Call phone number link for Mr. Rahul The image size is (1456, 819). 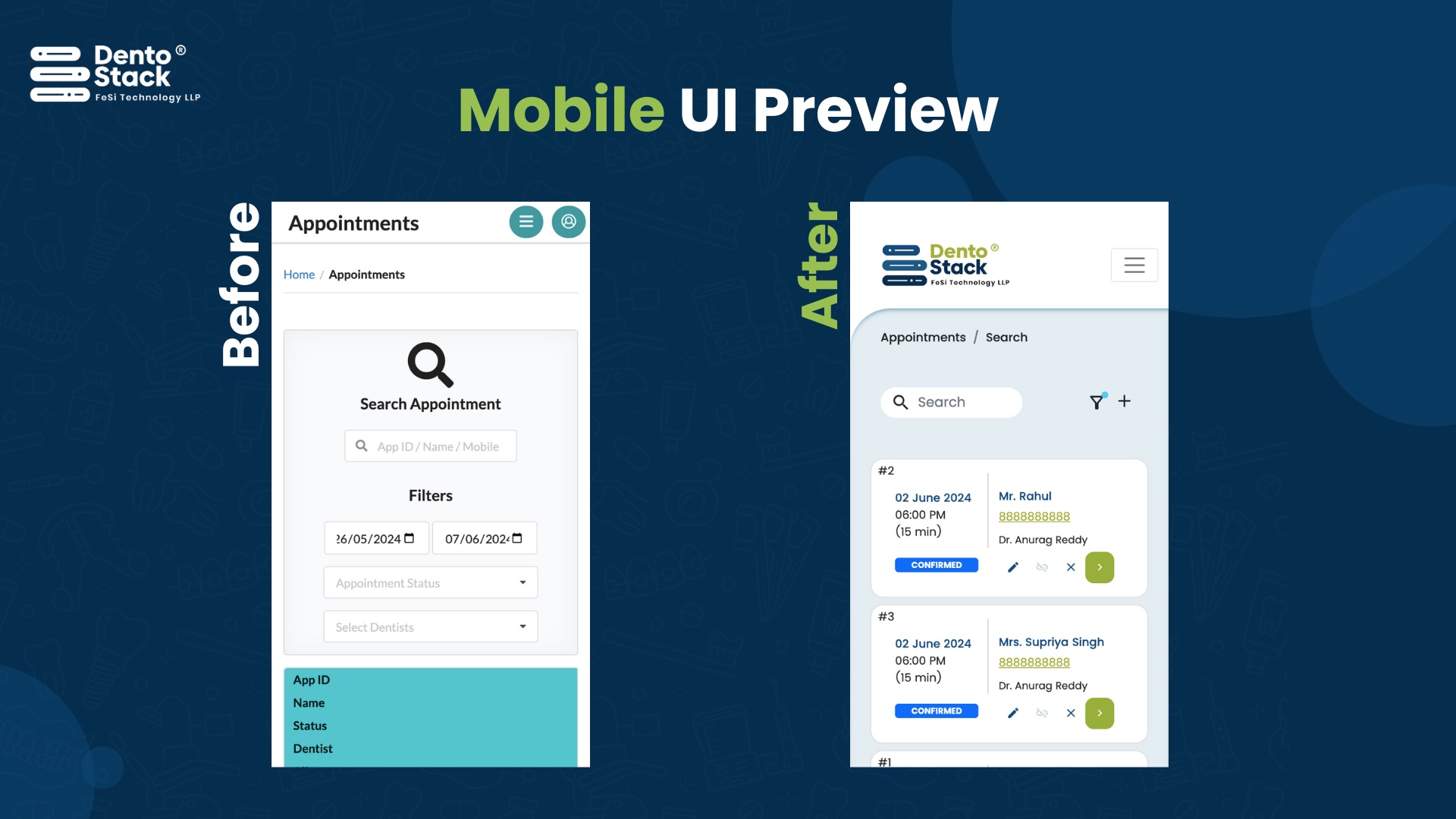pos(1034,516)
